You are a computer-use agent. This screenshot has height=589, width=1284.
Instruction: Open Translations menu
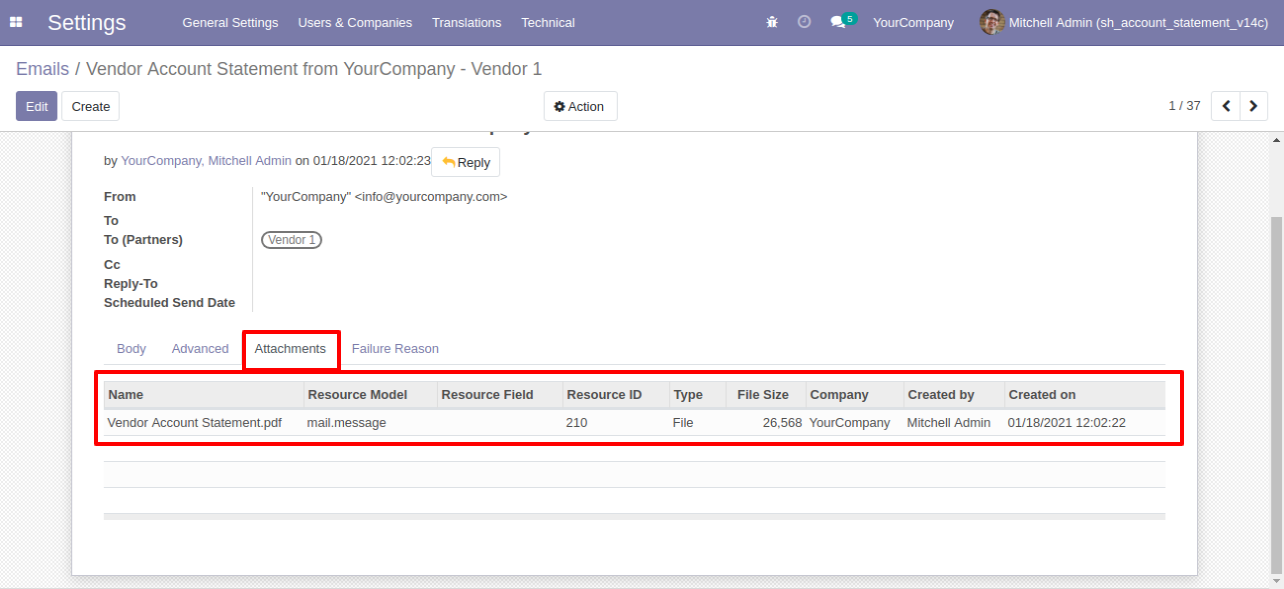coord(467,22)
